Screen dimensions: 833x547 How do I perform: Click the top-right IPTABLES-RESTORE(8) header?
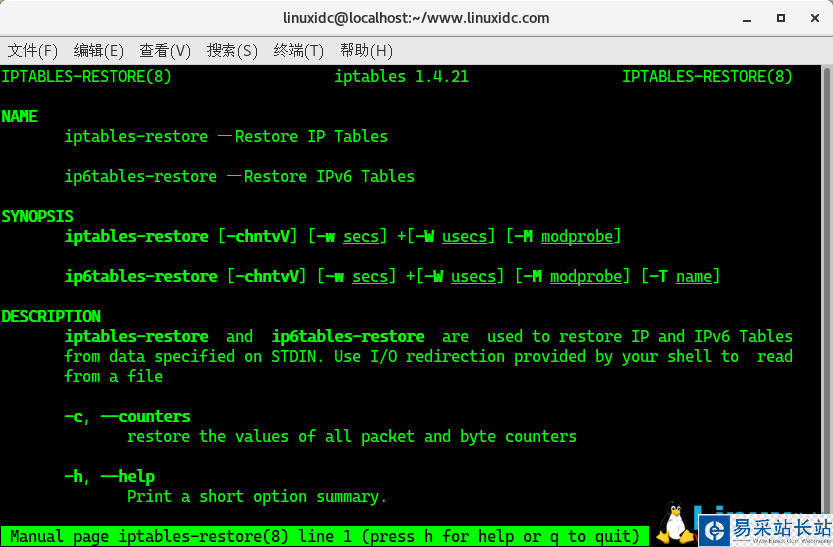point(707,76)
